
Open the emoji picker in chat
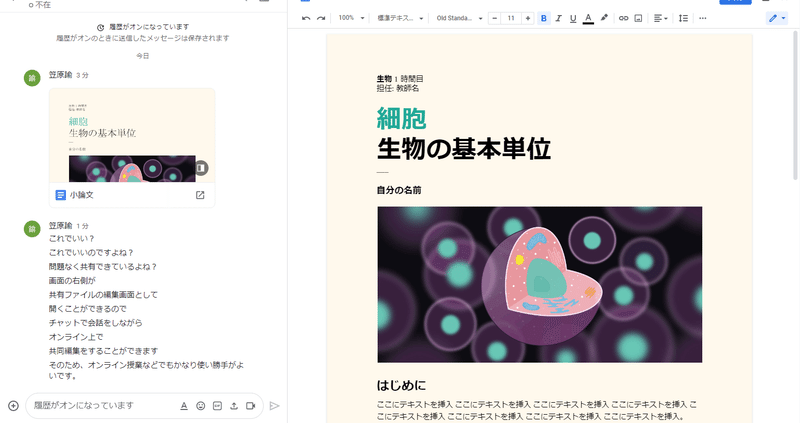(201, 406)
